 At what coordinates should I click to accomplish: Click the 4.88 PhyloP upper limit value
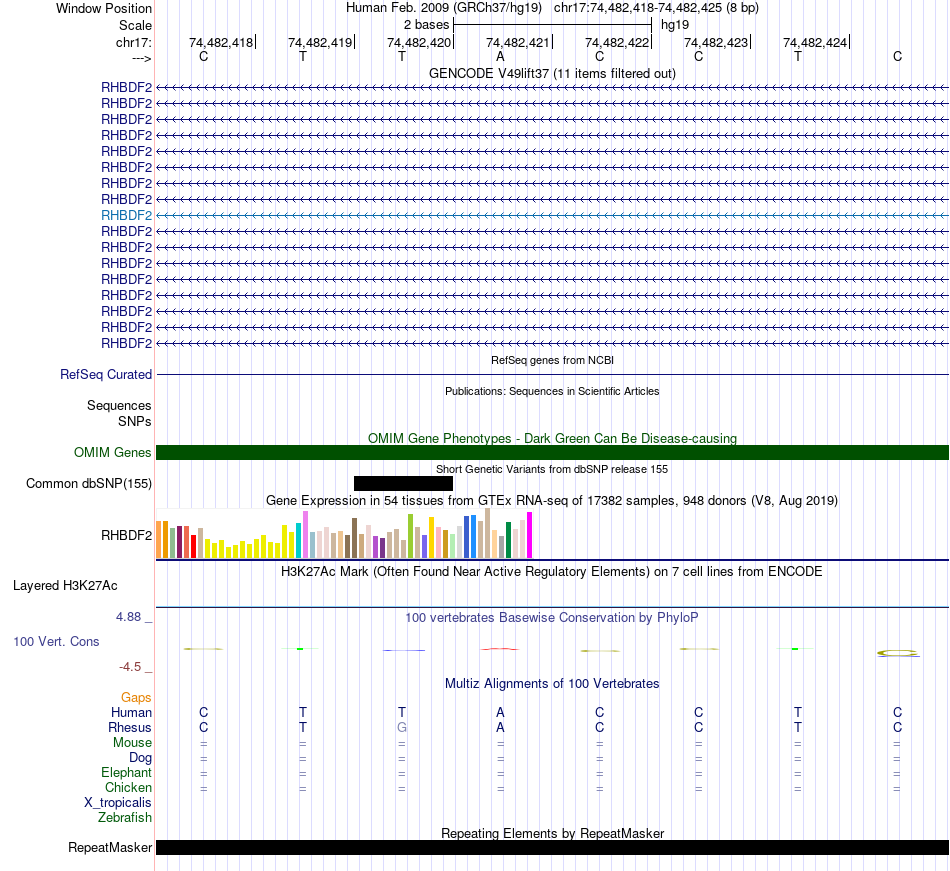pyautogui.click(x=128, y=617)
